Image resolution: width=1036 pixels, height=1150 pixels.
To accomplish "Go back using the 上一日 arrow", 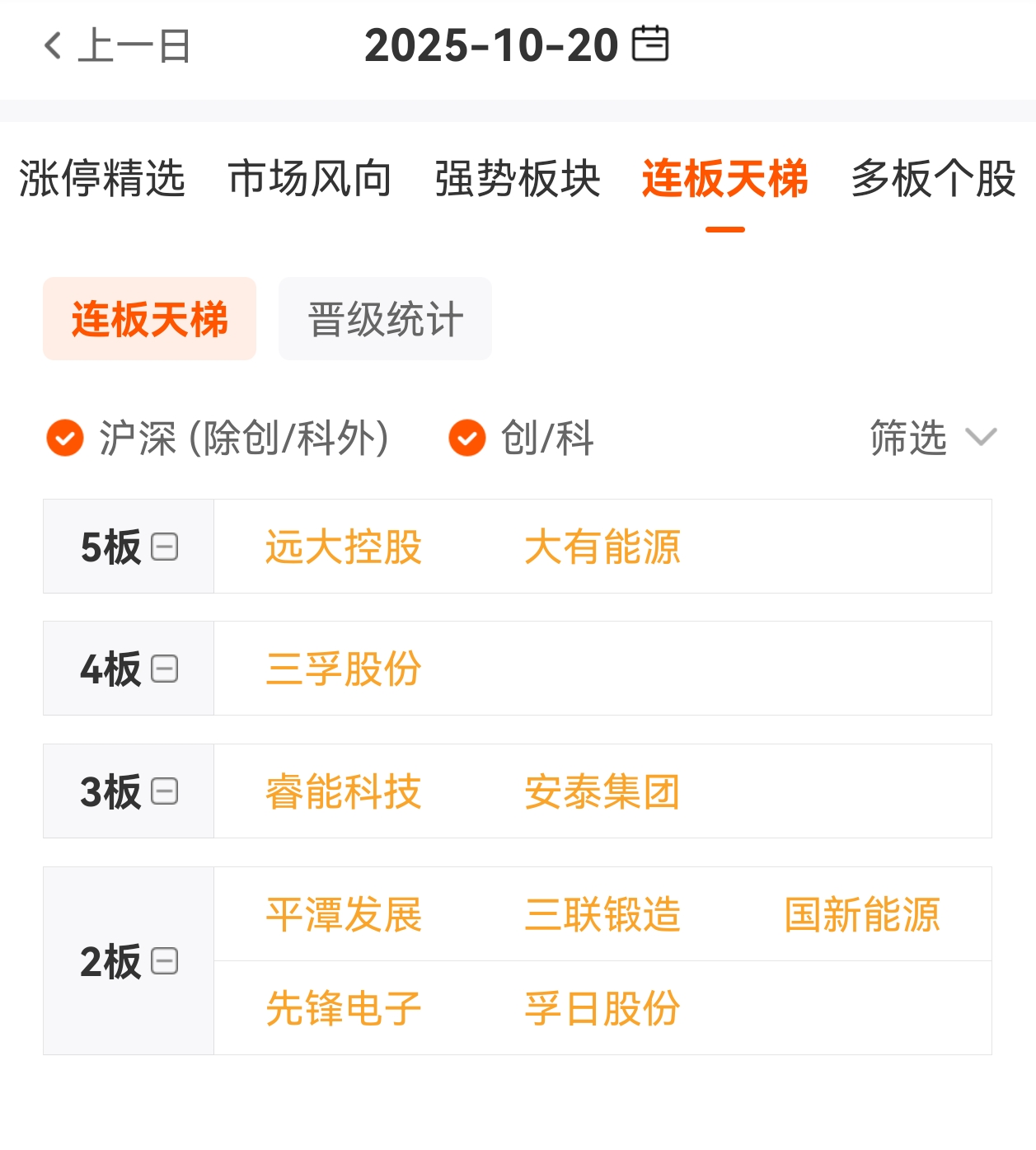I will click(x=53, y=45).
